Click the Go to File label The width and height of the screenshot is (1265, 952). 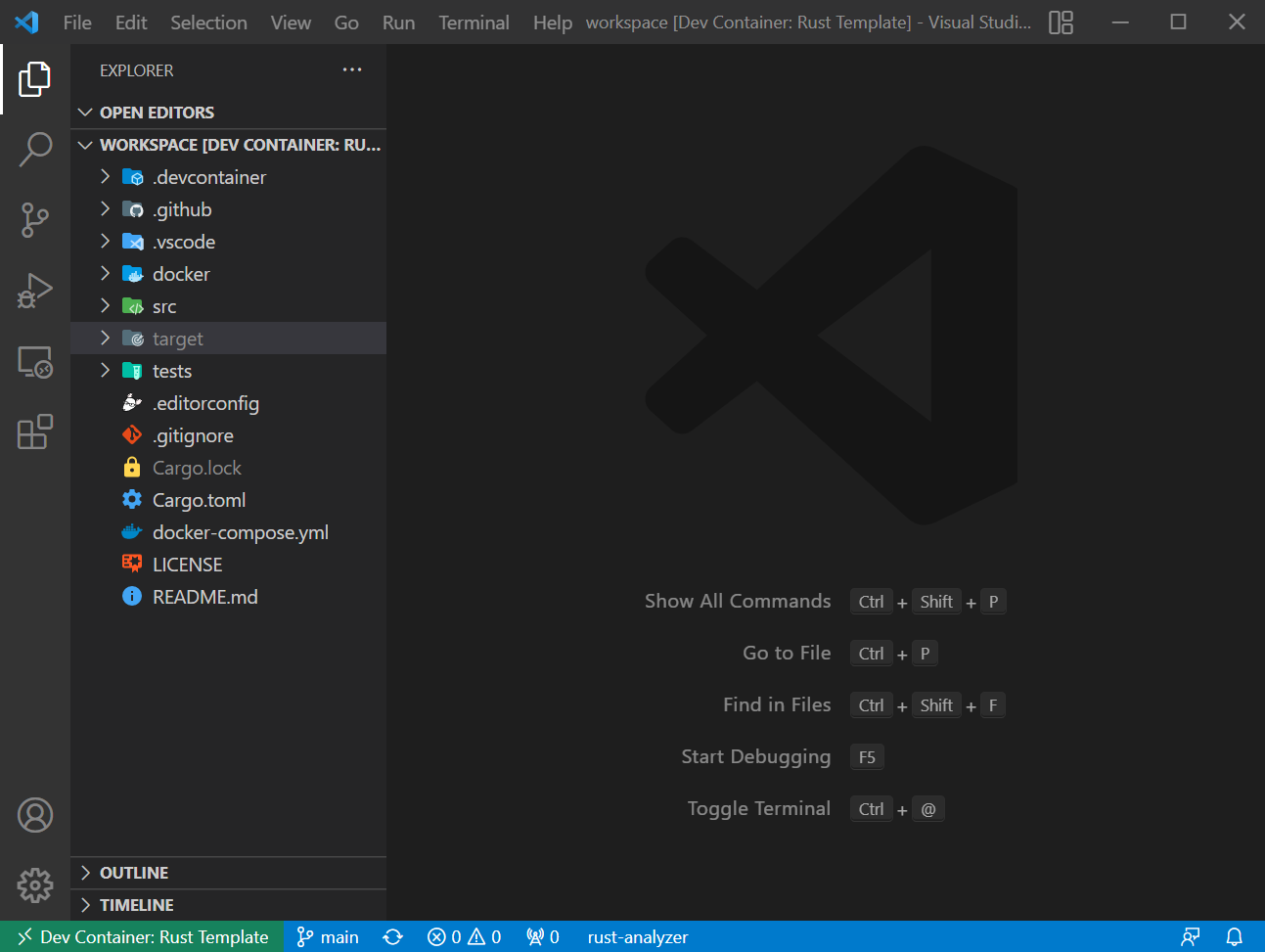(x=787, y=653)
